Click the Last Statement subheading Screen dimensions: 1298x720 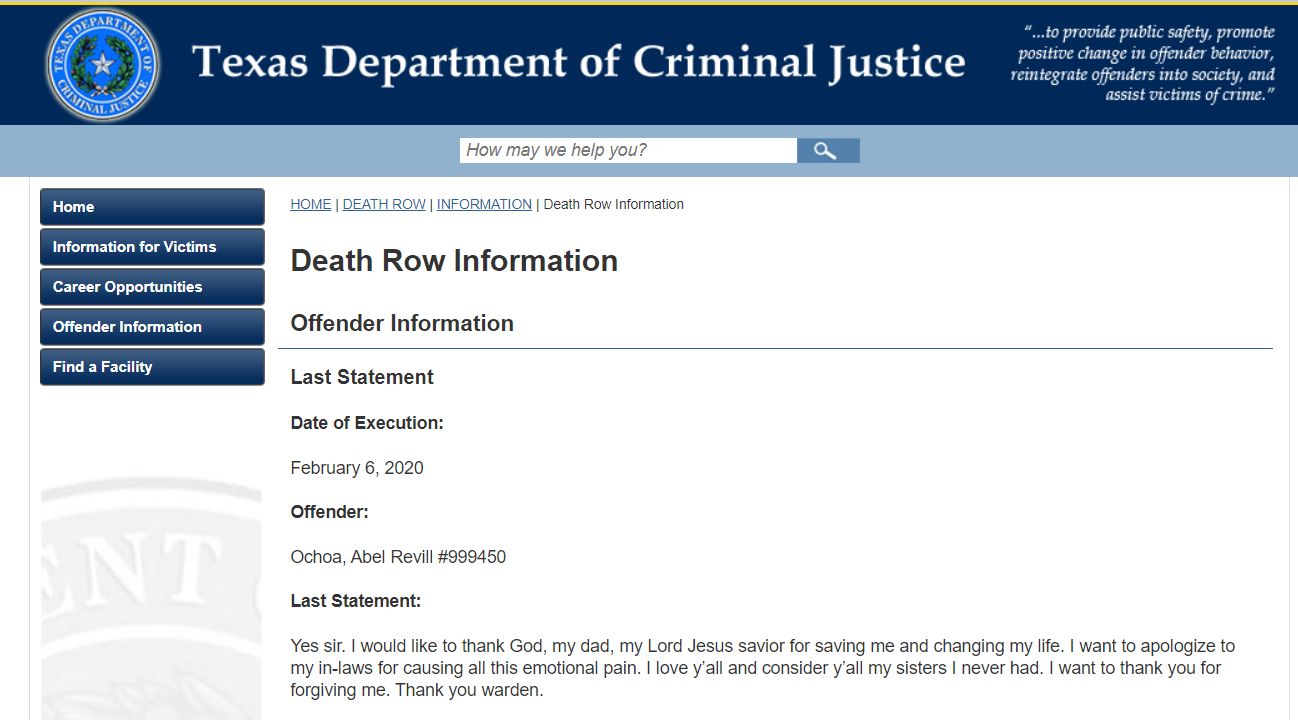point(362,377)
